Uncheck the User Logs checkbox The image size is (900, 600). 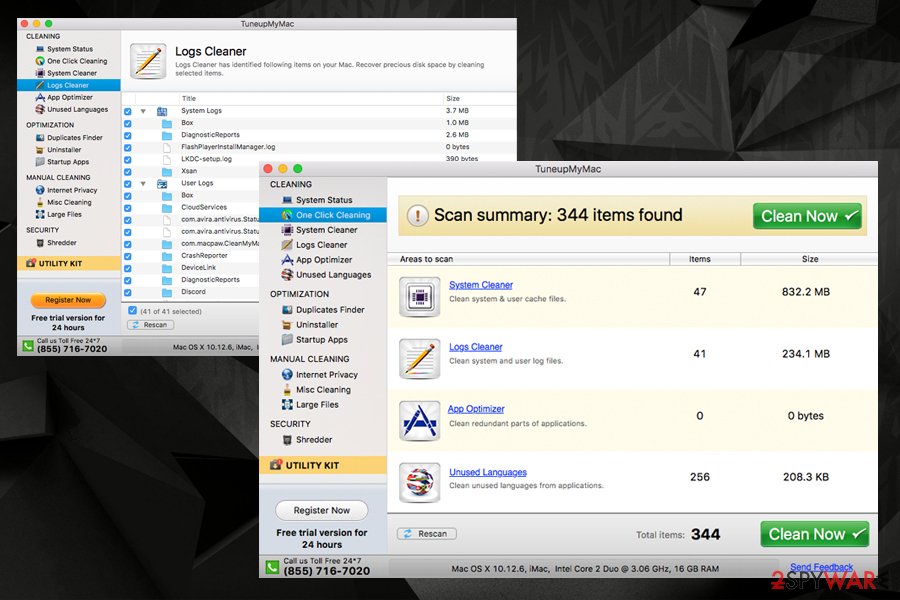tap(127, 184)
